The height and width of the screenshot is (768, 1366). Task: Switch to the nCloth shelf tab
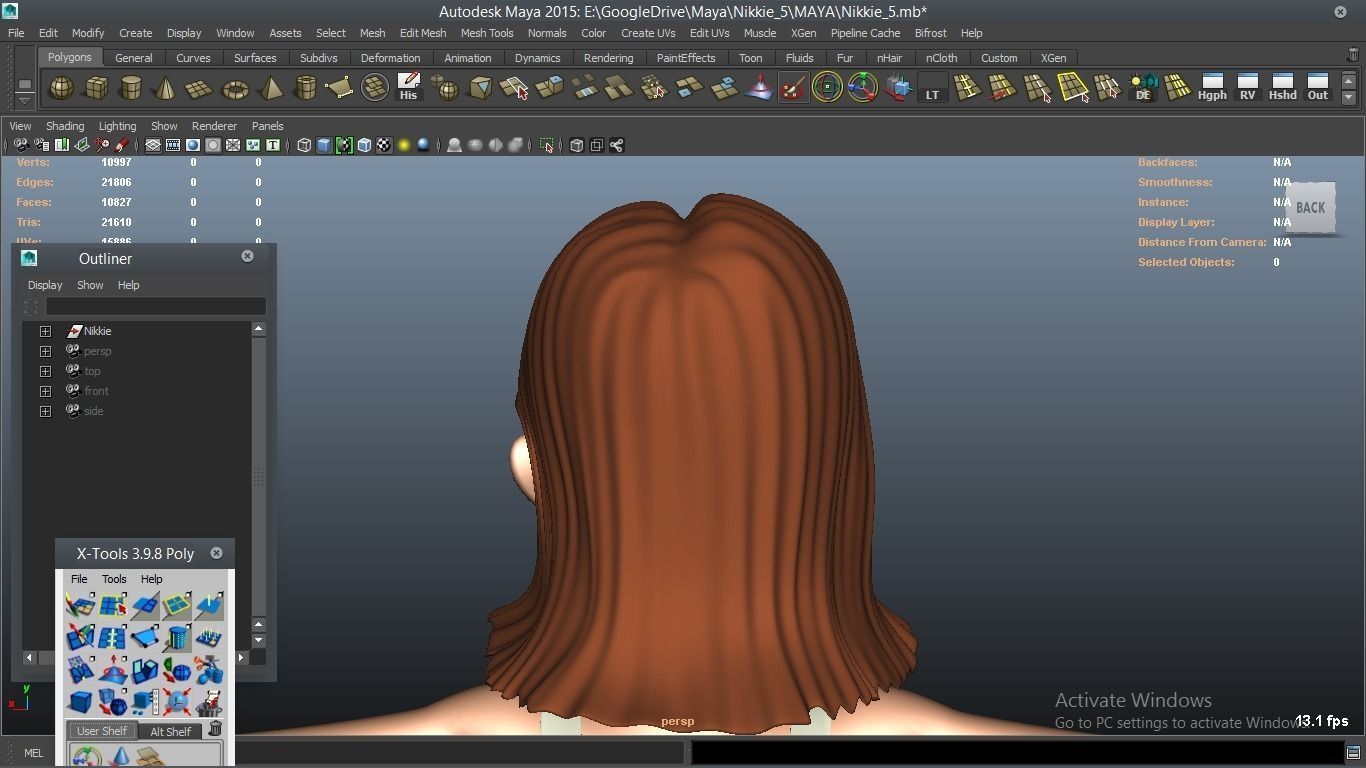(x=941, y=58)
